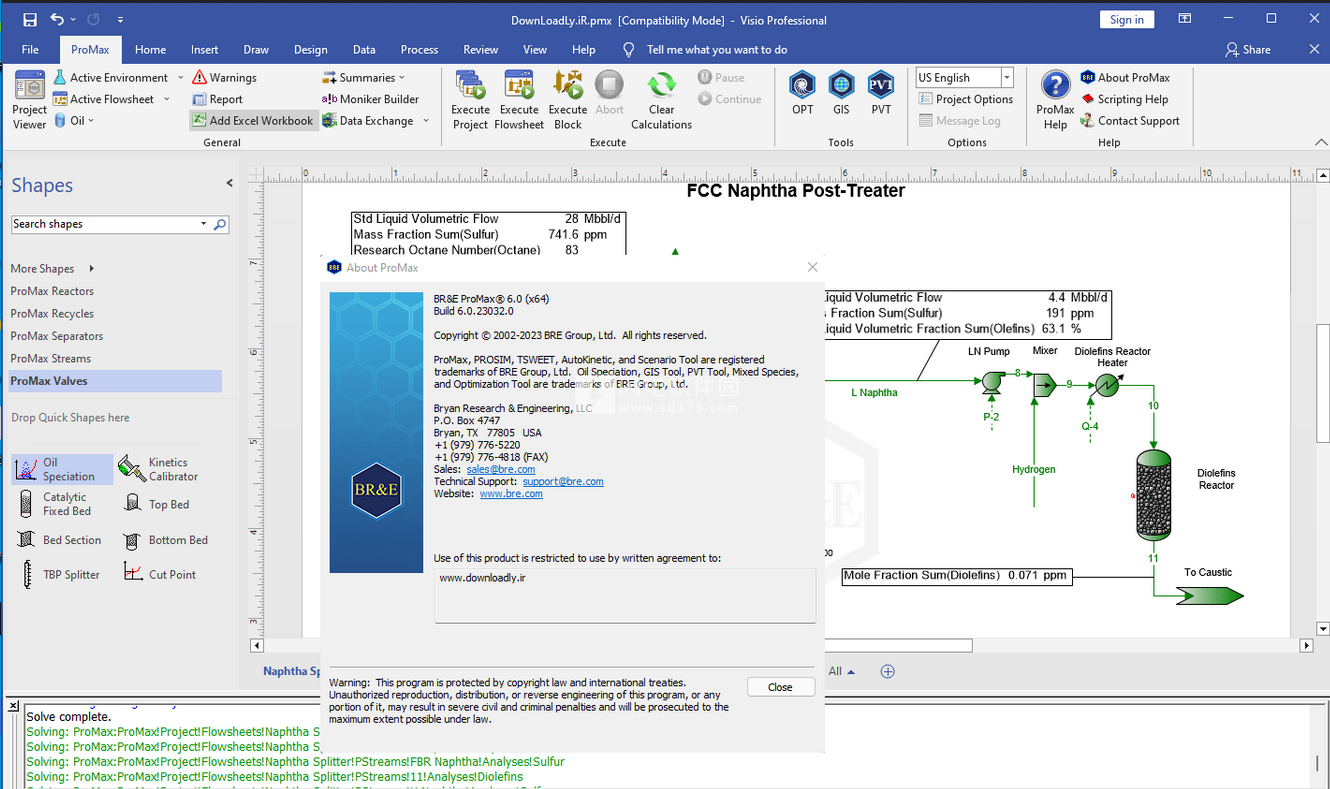Open the File menu
Viewport: 1330px width, 789px height.
(30, 49)
